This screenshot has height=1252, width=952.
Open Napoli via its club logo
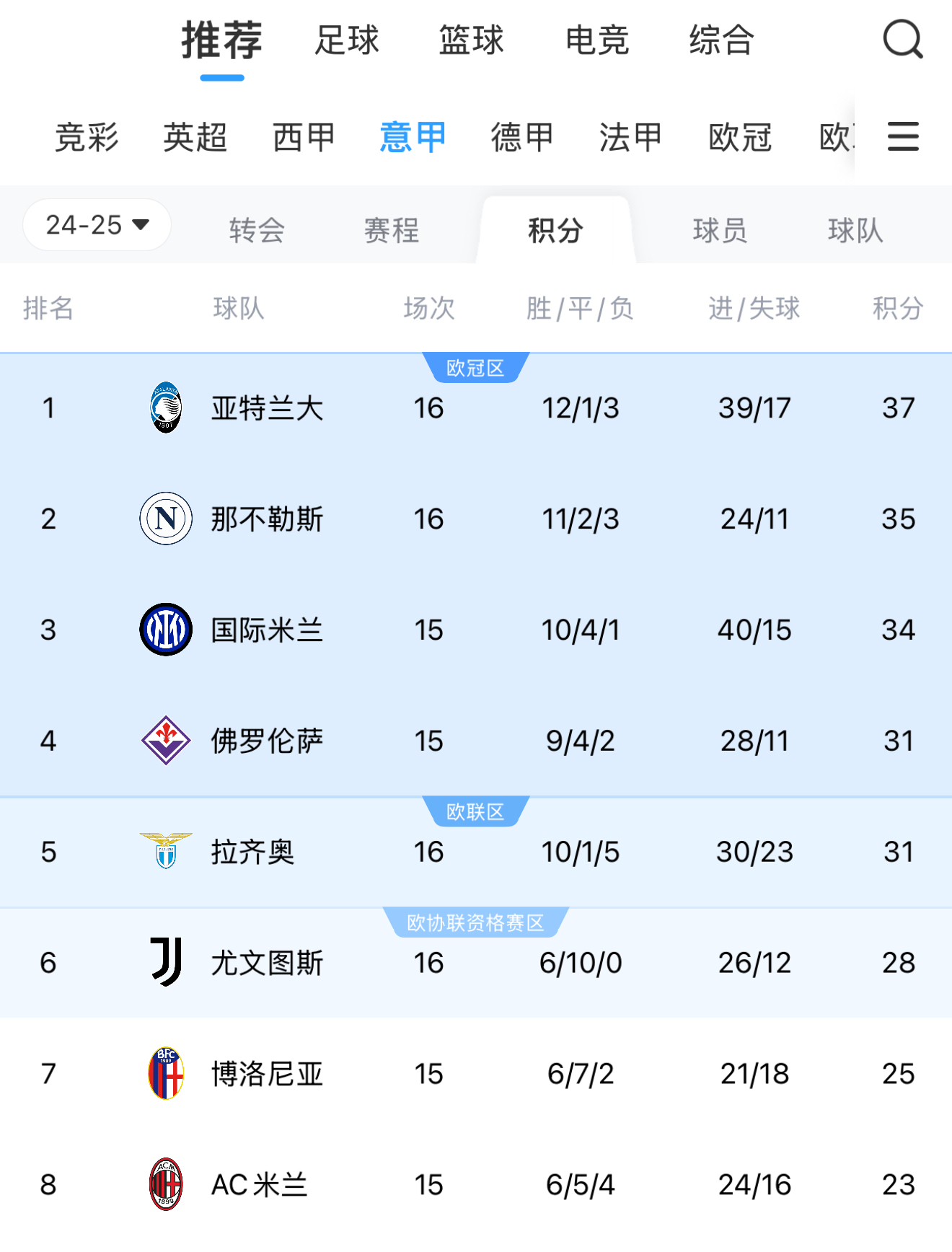(164, 519)
